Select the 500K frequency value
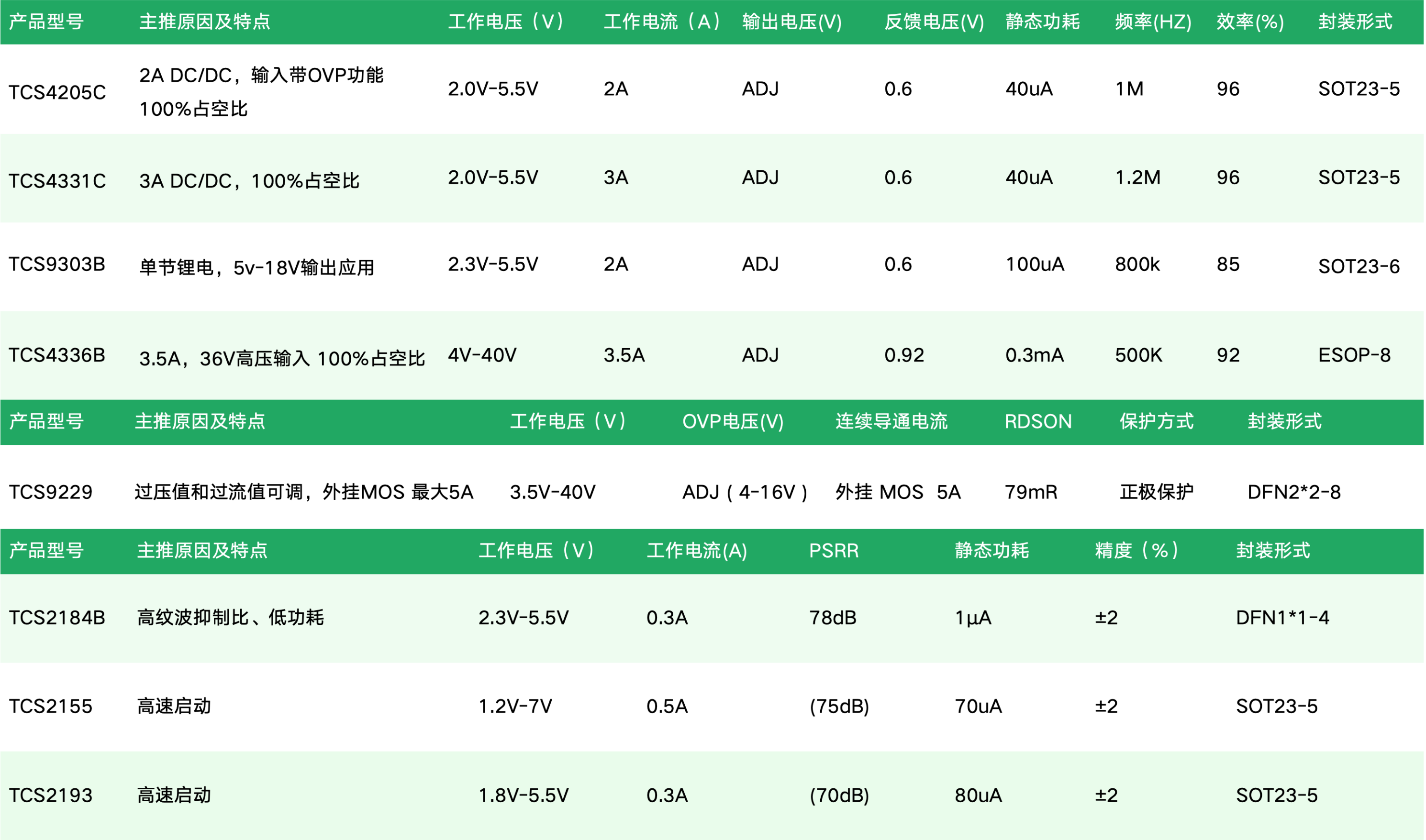Image resolution: width=1426 pixels, height=840 pixels. click(1138, 355)
